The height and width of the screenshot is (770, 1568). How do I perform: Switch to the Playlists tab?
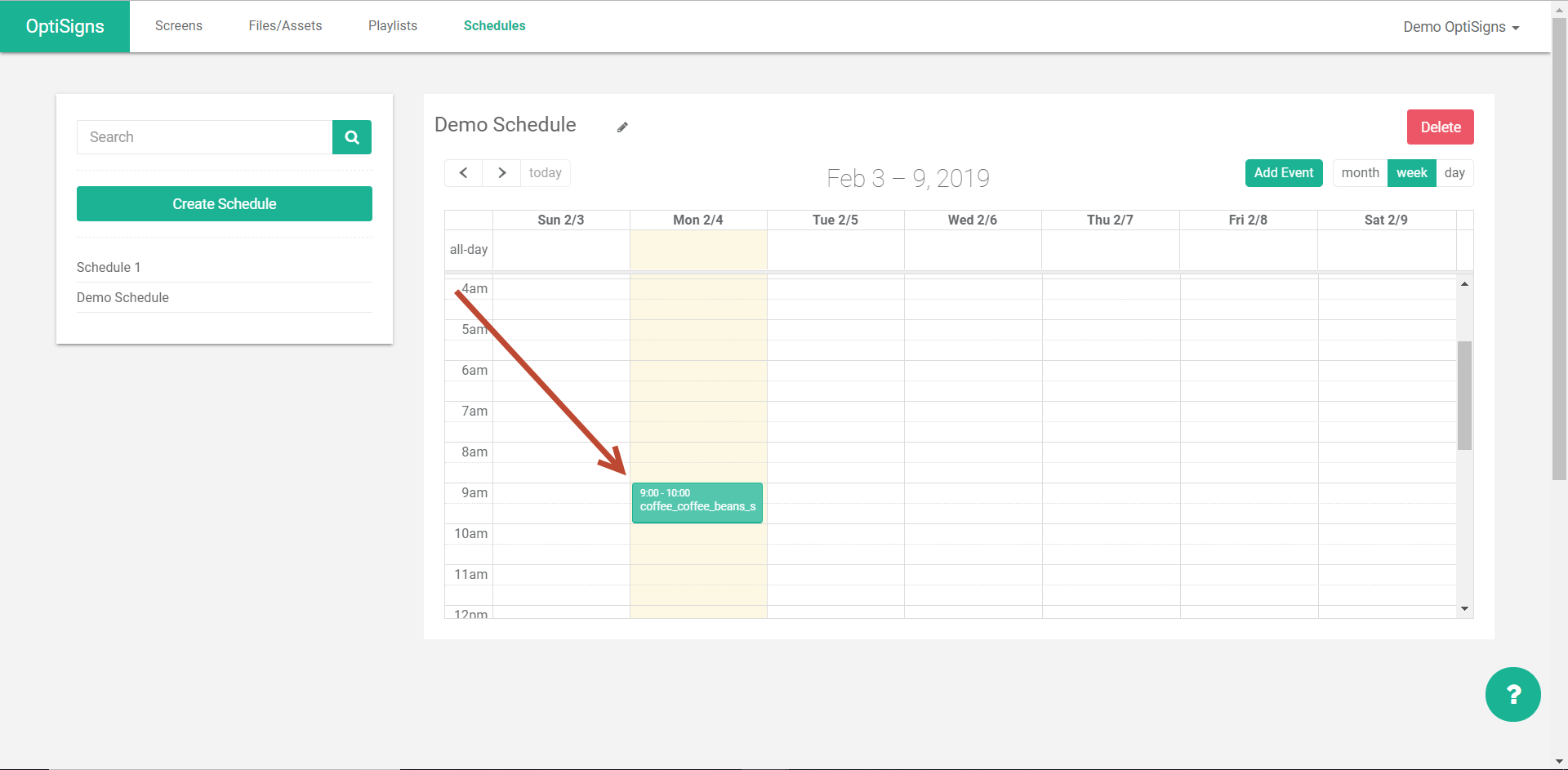click(393, 26)
